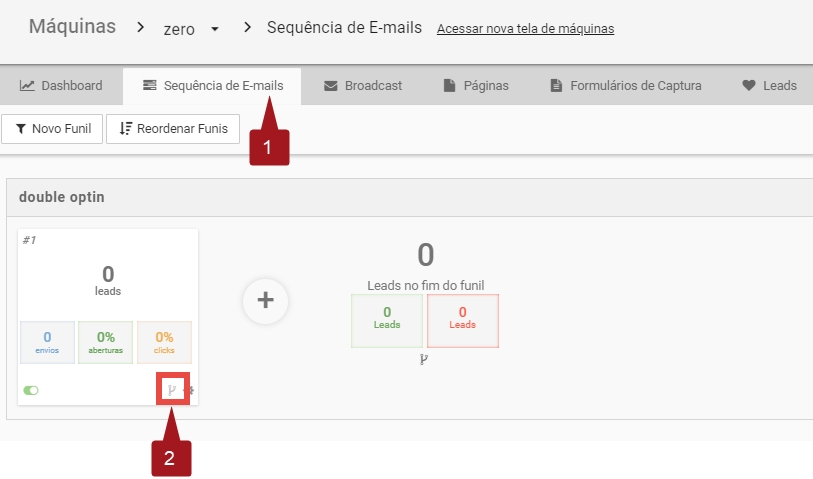Click the blue envios stat box
The image size is (813, 479).
click(x=47, y=342)
